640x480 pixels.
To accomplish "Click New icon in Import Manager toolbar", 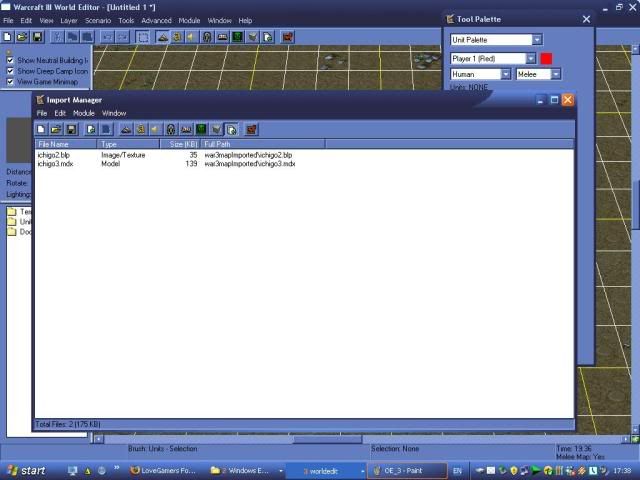I will click(41, 129).
